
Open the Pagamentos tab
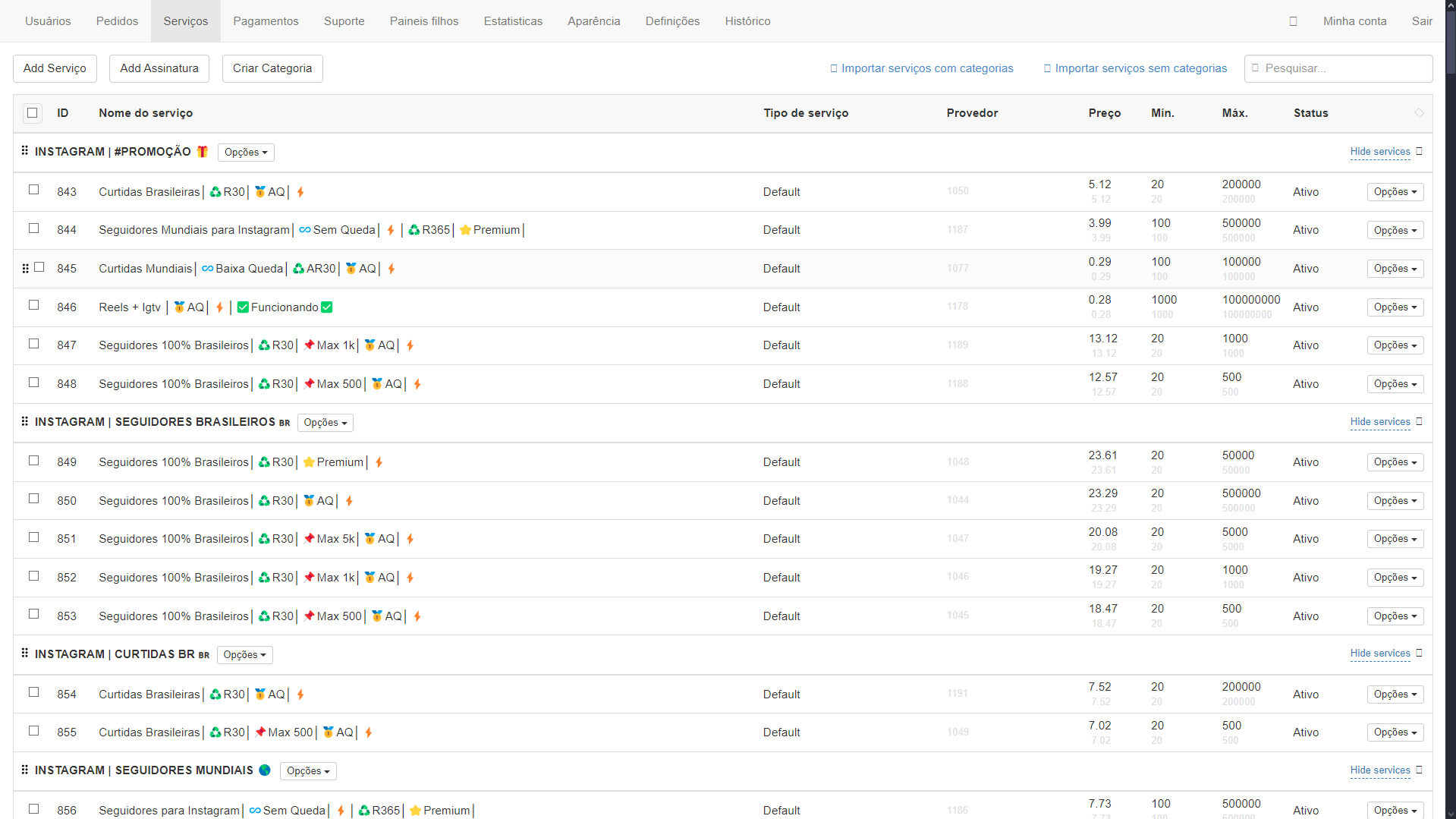point(266,21)
